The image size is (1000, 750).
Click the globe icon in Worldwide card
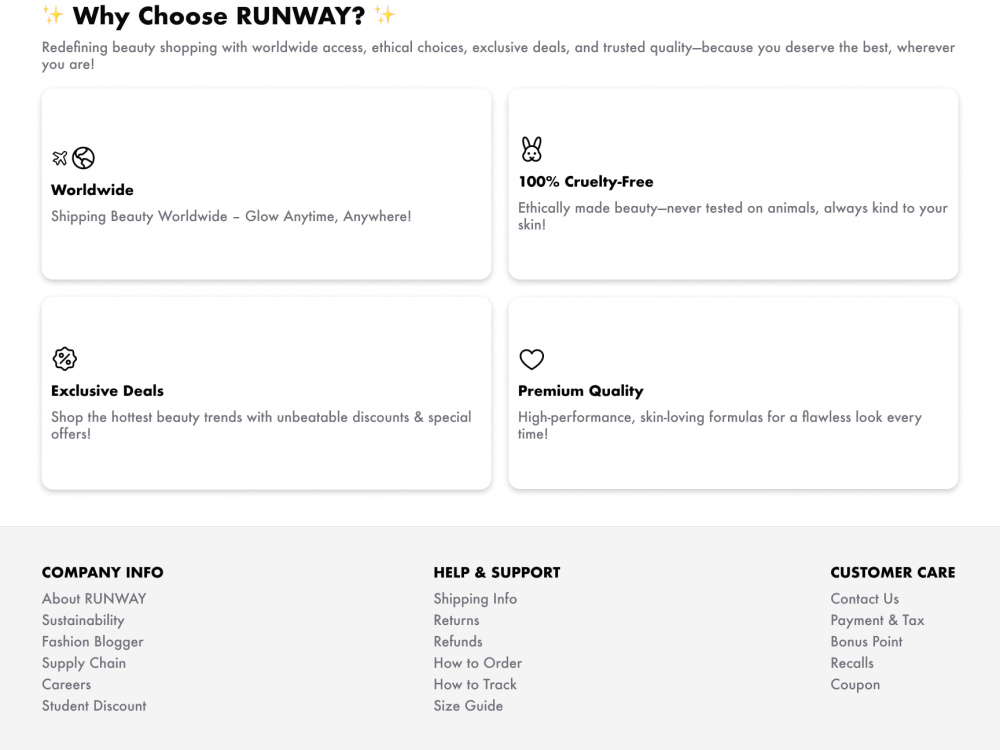pyautogui.click(x=84, y=158)
